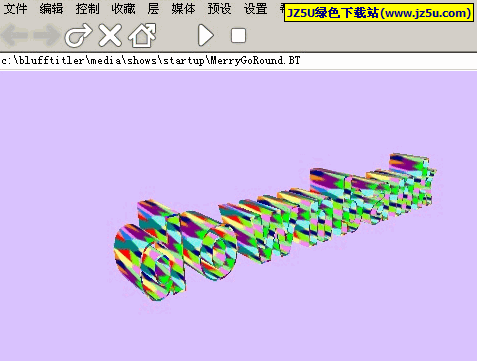Stop playback with the square button
477x361 pixels.
point(238,35)
